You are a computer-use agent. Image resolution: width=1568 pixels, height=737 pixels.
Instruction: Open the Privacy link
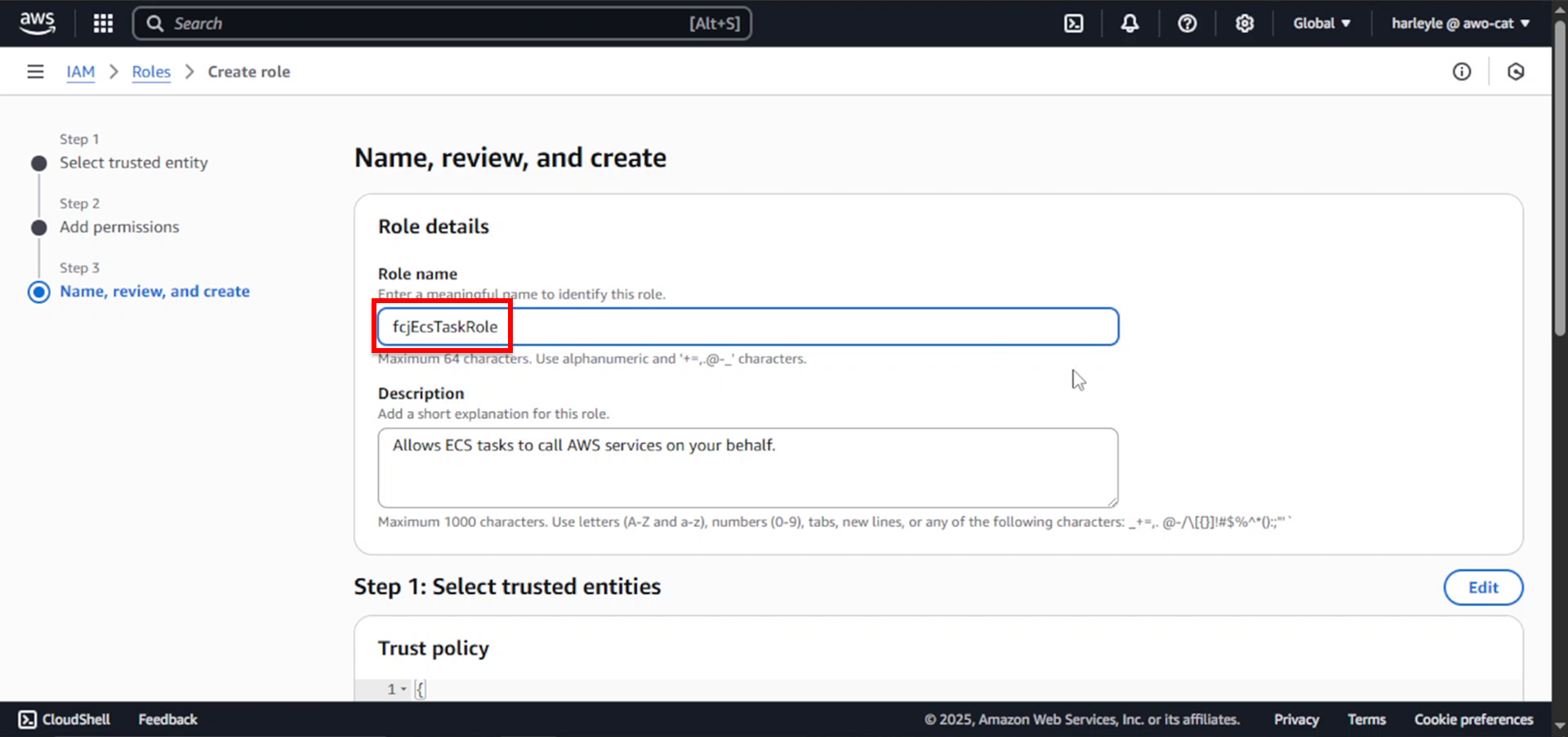click(x=1296, y=719)
